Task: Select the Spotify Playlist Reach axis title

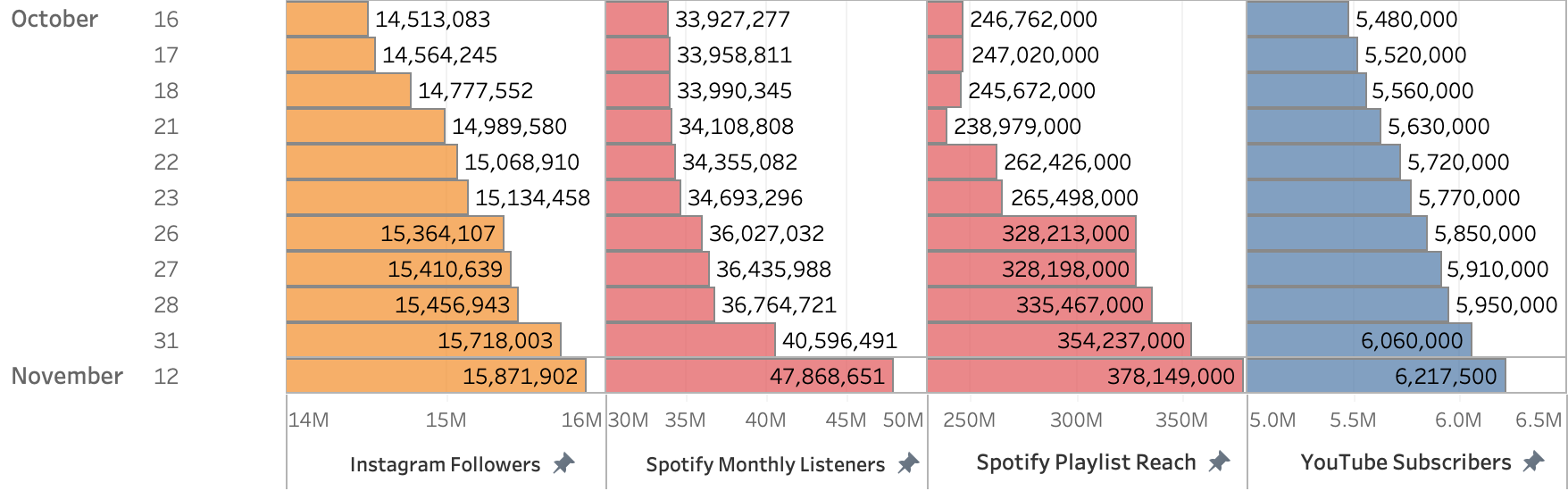Action: pos(1086,462)
